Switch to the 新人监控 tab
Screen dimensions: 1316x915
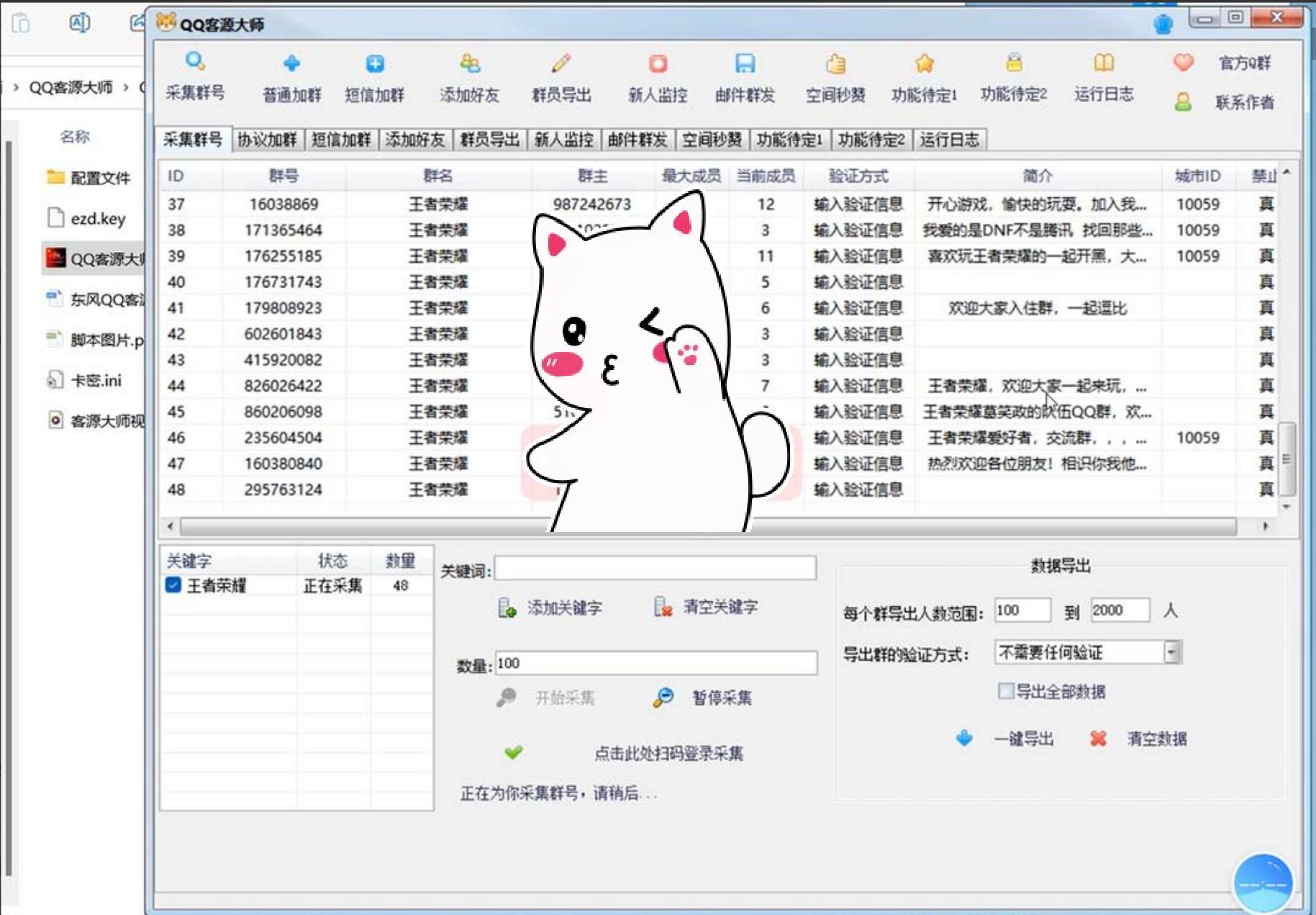[563, 140]
